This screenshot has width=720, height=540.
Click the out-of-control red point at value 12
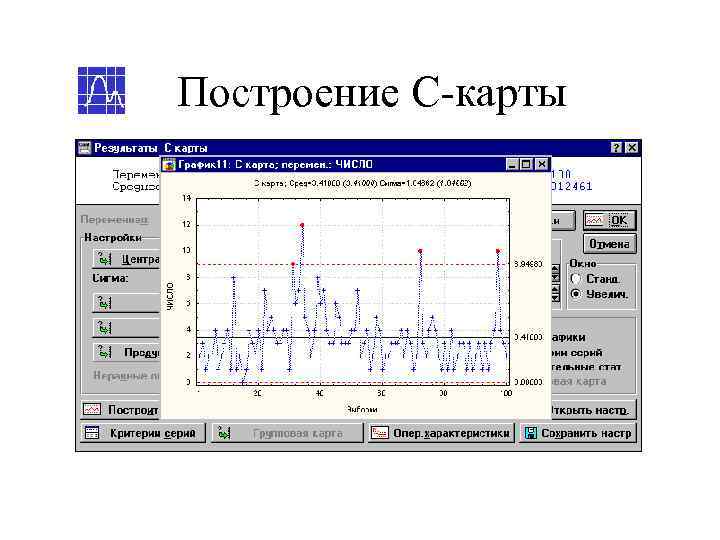point(302,225)
